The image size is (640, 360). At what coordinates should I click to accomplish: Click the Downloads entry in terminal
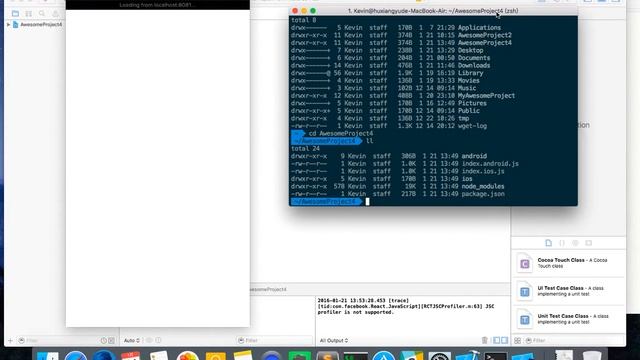474,65
